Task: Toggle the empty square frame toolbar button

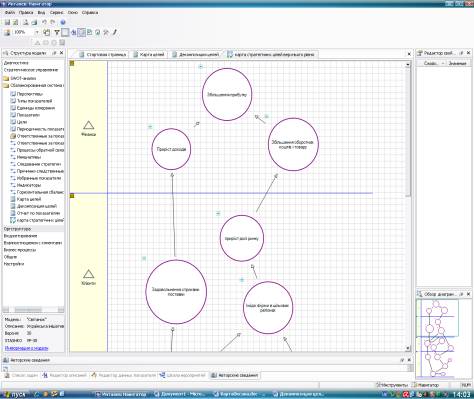Action: [65, 32]
